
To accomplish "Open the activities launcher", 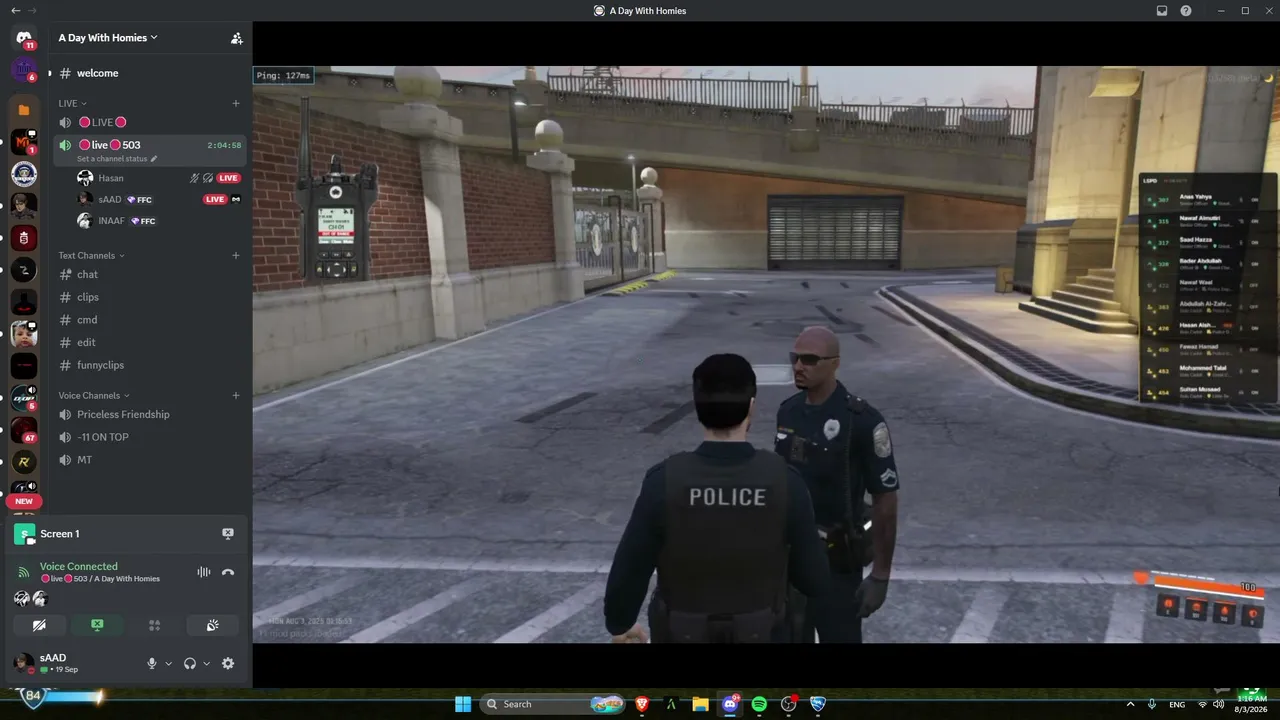I will click(154, 625).
